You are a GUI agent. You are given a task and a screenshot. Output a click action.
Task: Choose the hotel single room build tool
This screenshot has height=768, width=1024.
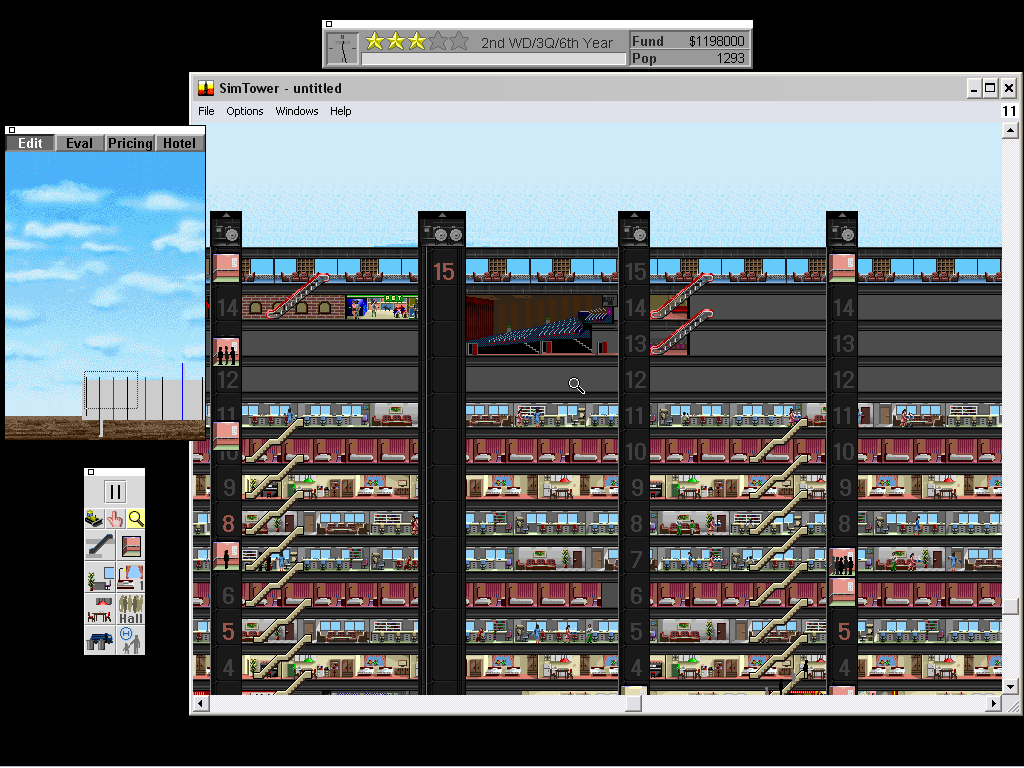(x=131, y=577)
